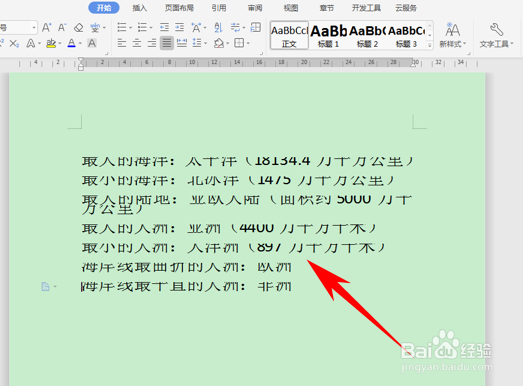
Task: Apply distributed alignment
Action: [182, 43]
